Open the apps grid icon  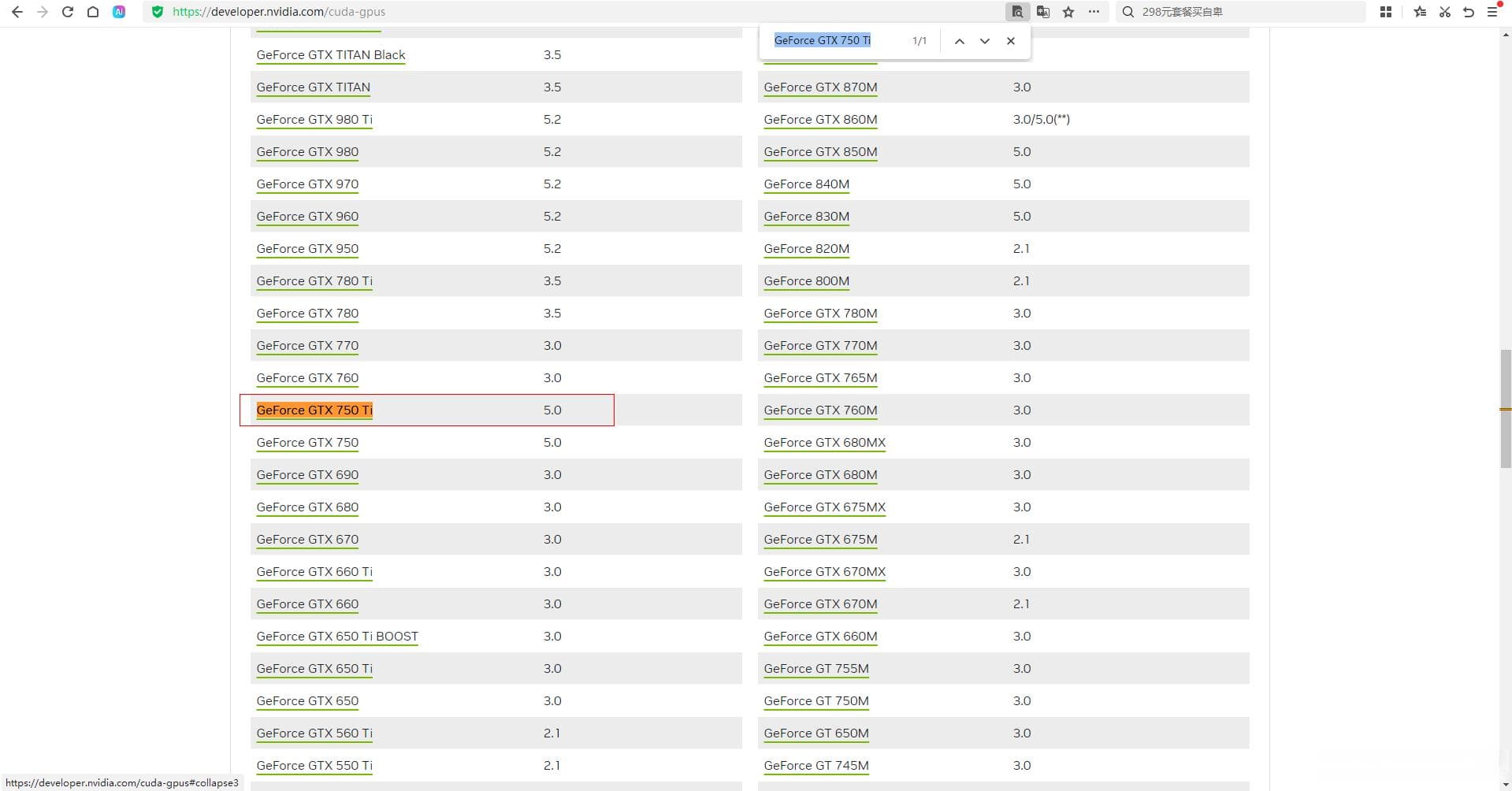[x=1386, y=12]
